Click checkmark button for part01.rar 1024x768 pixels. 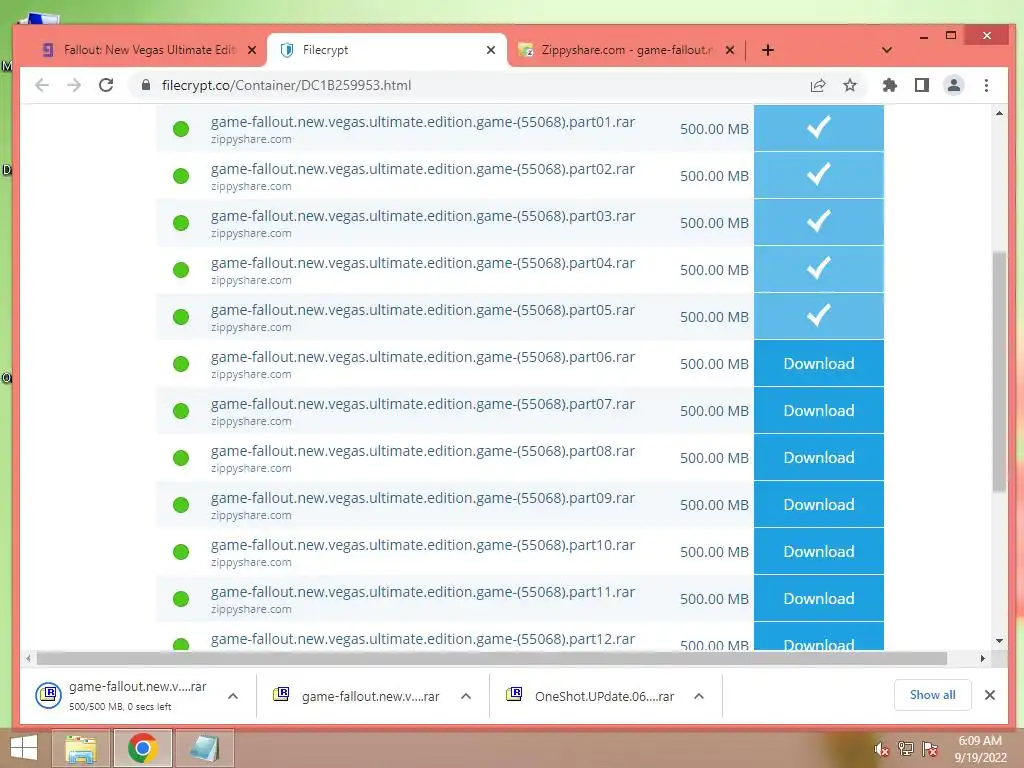[x=818, y=128]
